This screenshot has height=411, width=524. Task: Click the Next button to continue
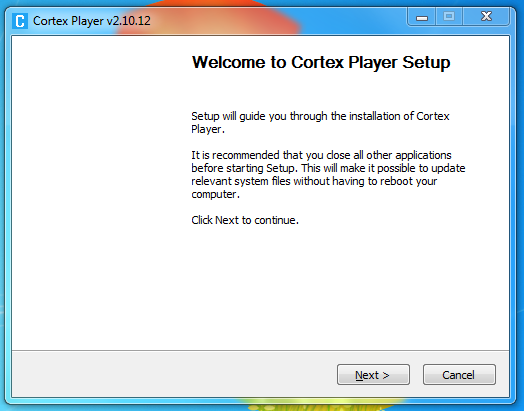(x=373, y=375)
